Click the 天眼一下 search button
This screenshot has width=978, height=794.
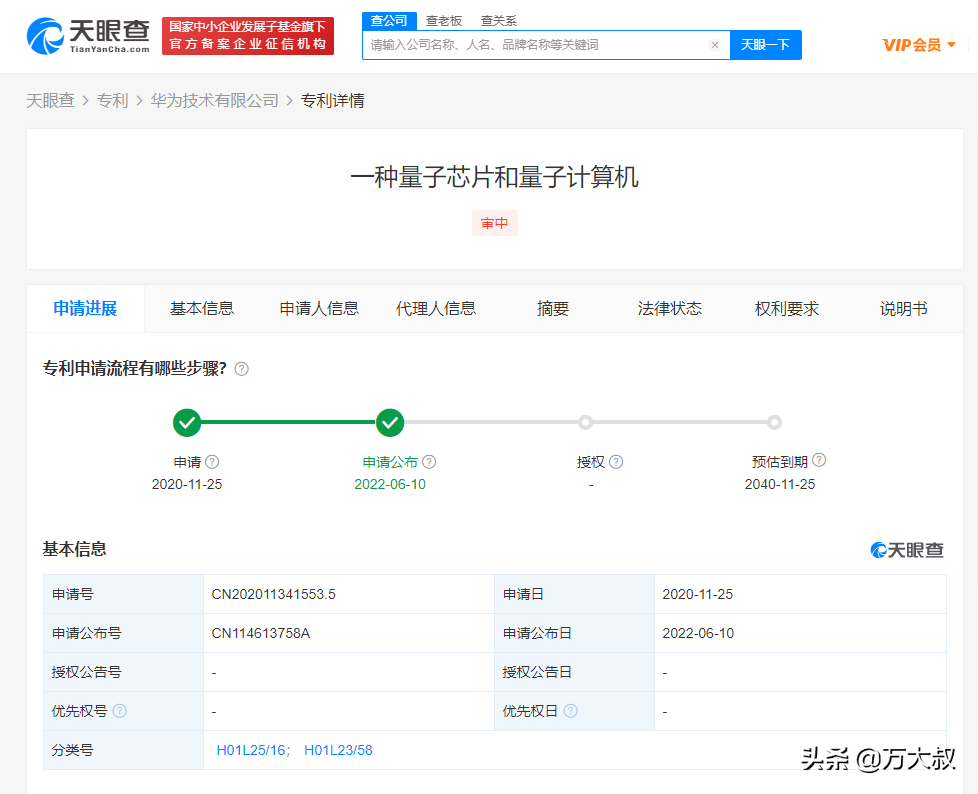765,45
